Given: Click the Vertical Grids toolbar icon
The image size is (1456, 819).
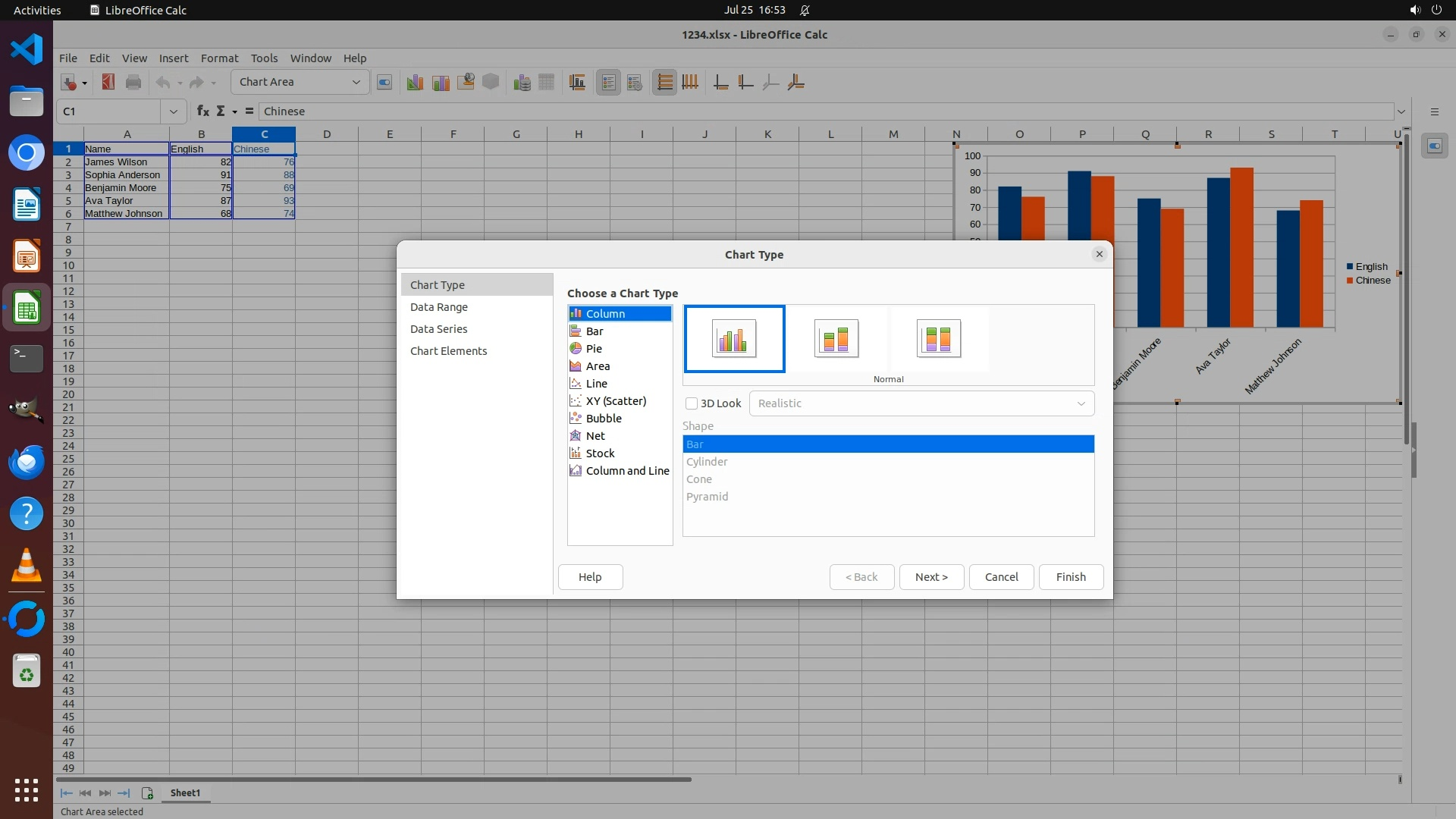Looking at the screenshot, I should coord(690,83).
